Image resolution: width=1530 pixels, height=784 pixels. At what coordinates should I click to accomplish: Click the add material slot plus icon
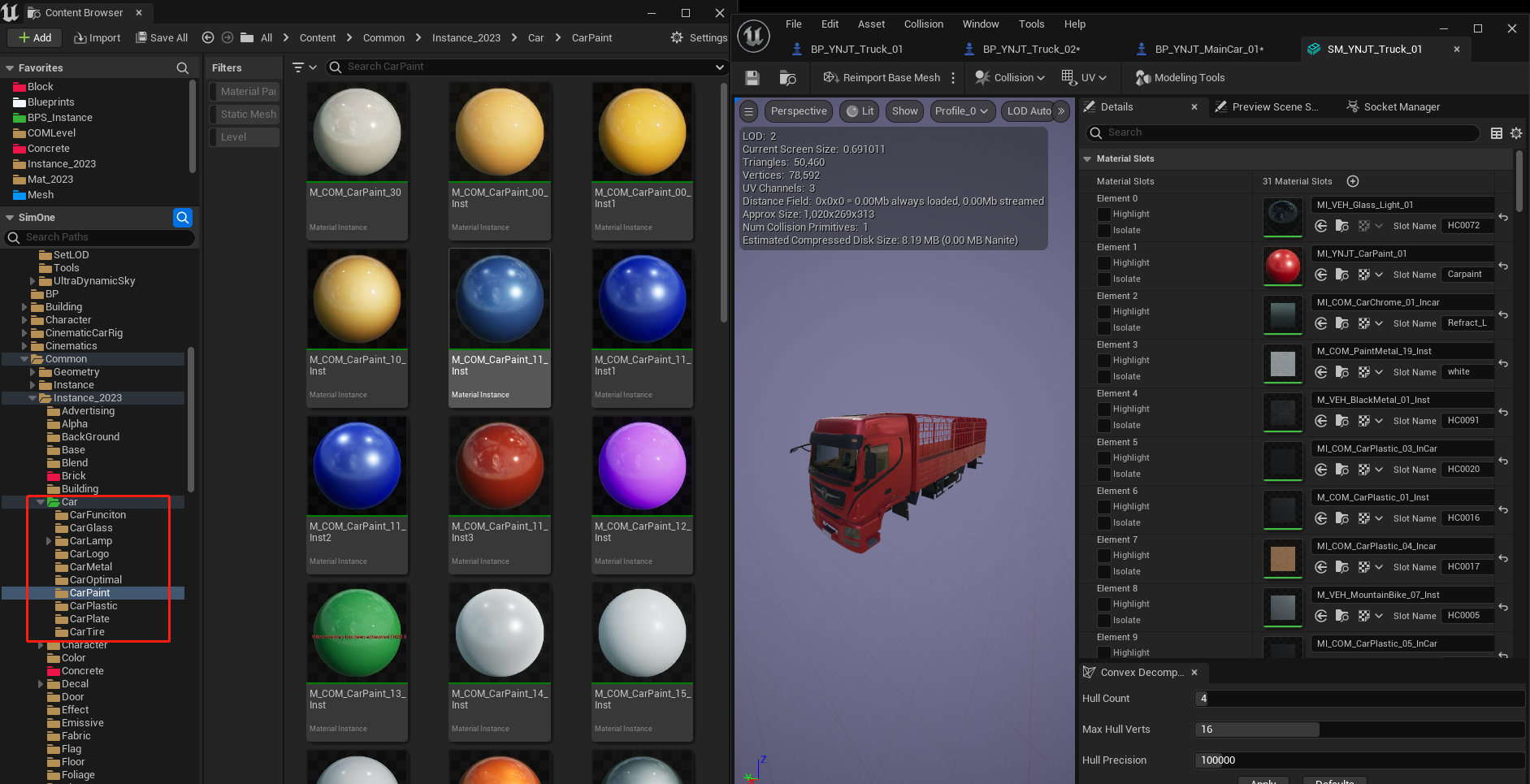click(1353, 181)
